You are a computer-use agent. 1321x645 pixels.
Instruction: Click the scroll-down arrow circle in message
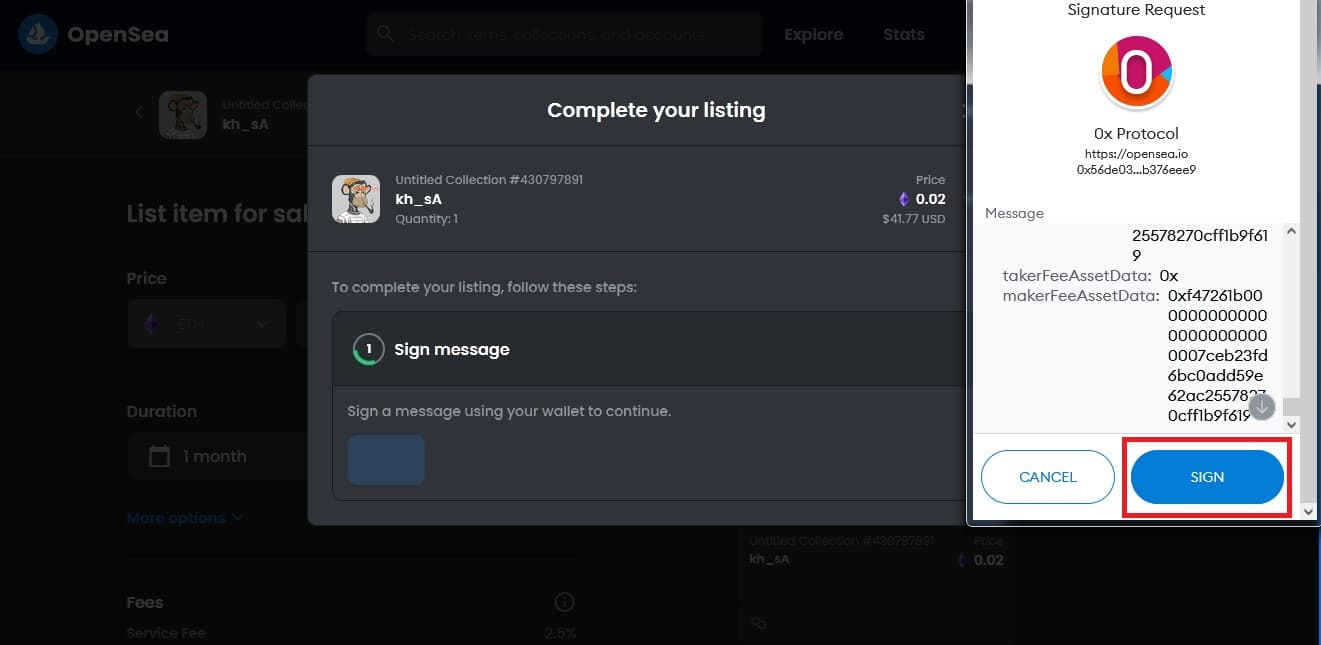point(1262,406)
